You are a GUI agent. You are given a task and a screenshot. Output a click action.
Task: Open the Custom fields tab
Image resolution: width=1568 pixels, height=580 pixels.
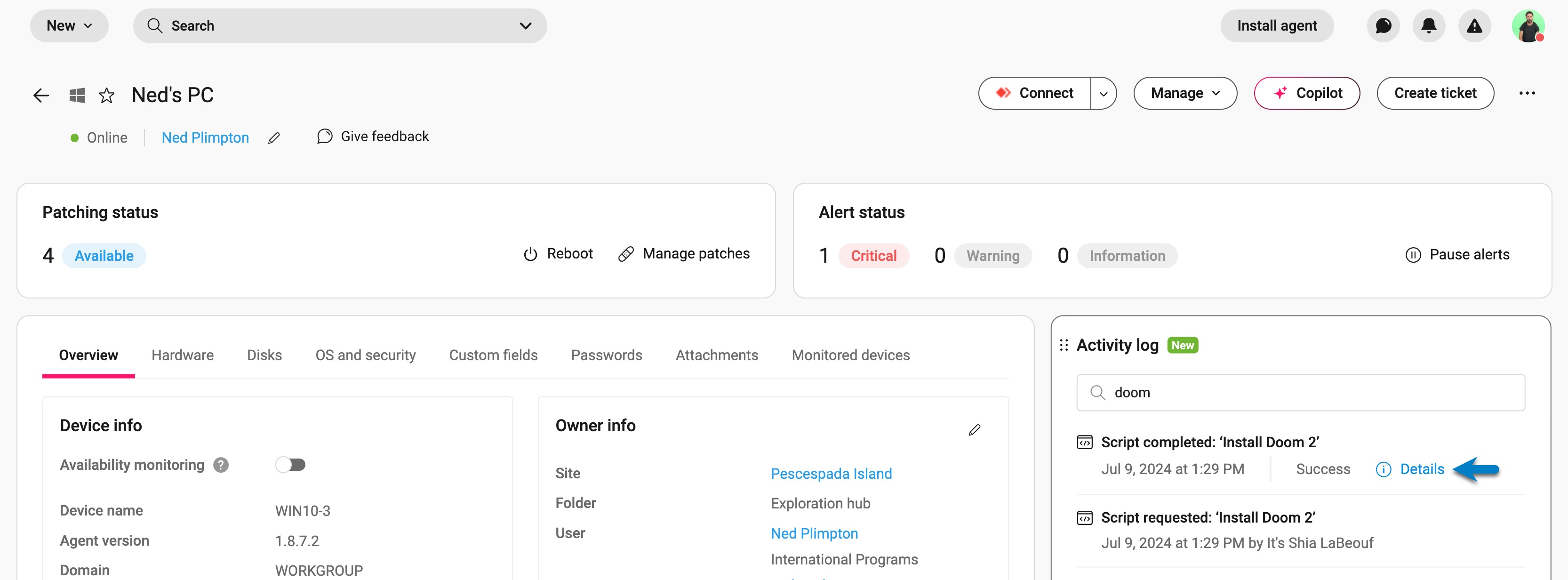[x=493, y=355]
